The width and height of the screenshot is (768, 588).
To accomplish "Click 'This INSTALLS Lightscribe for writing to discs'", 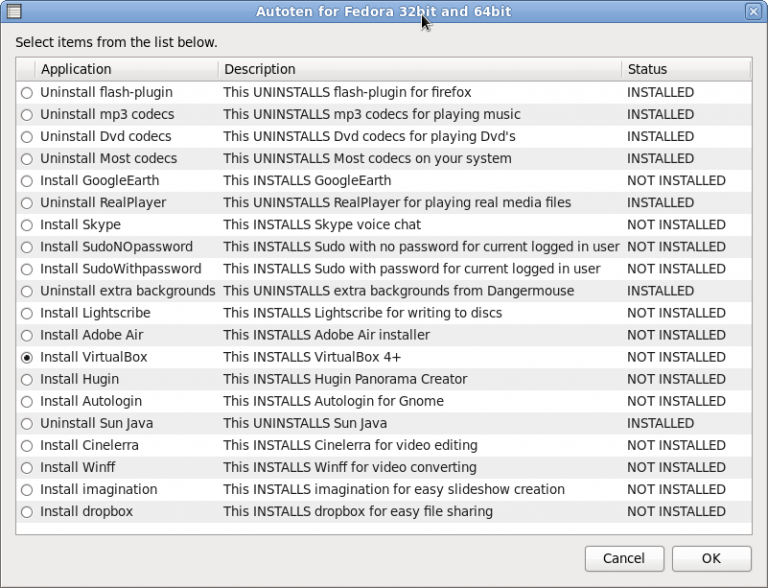I will click(362, 313).
